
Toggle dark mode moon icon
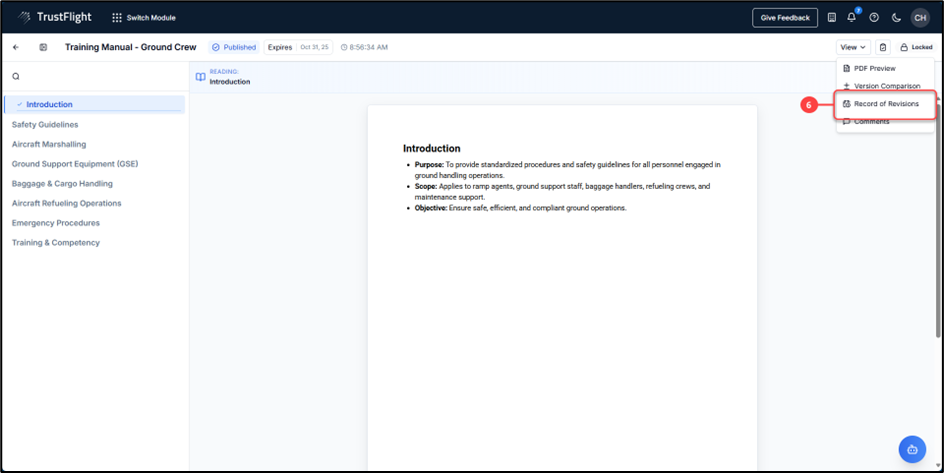click(x=896, y=17)
